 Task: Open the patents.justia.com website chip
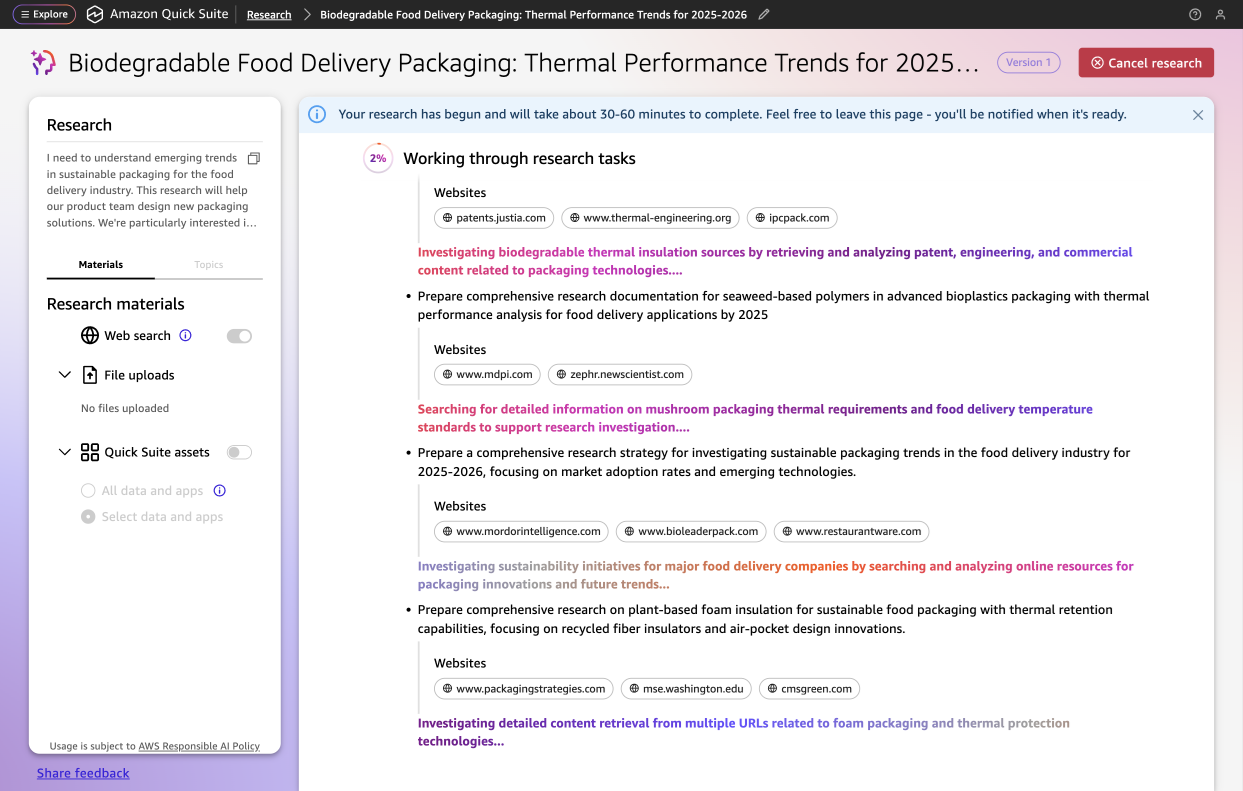coord(493,218)
